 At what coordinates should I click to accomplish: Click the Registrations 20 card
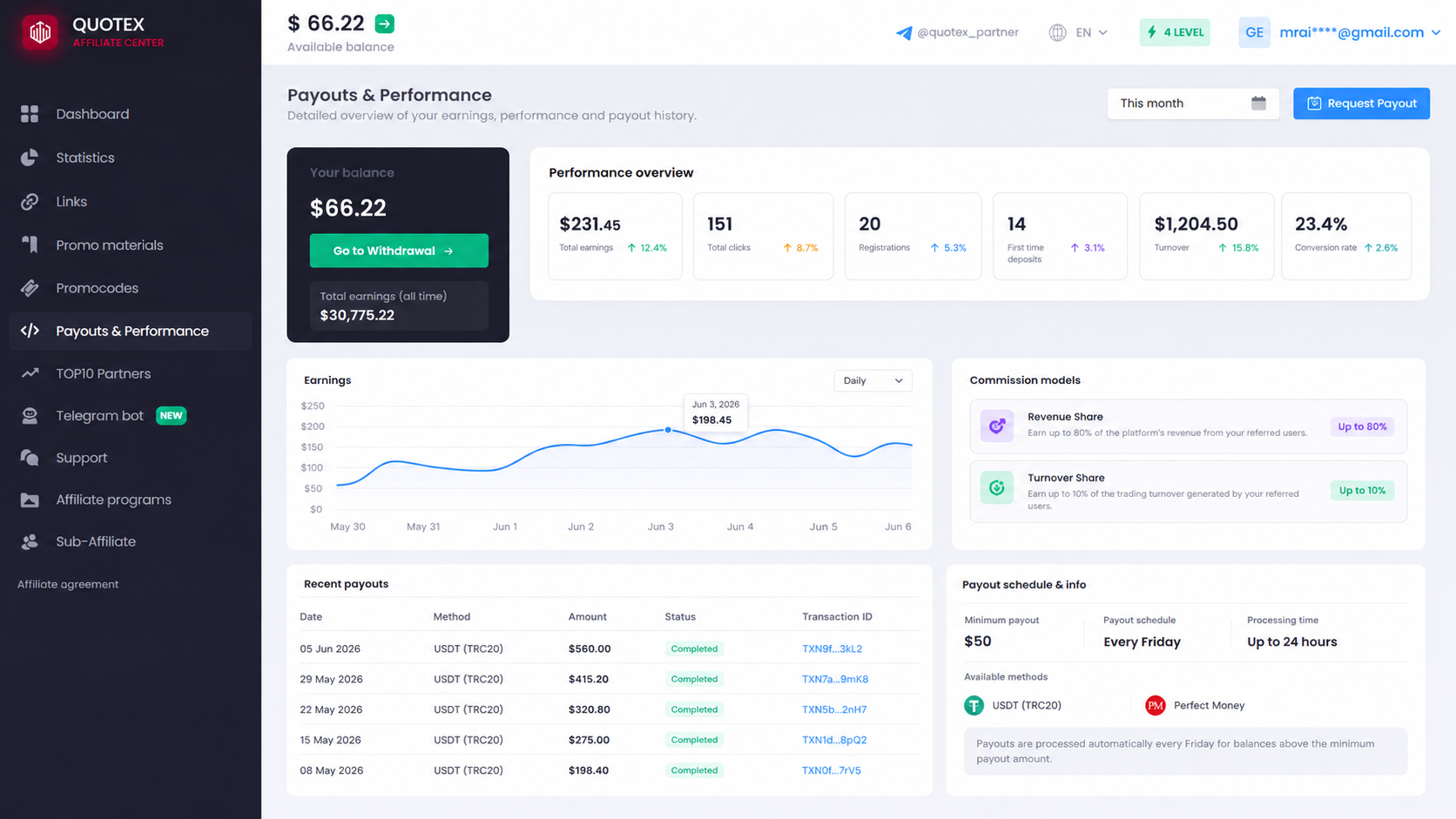[913, 236]
